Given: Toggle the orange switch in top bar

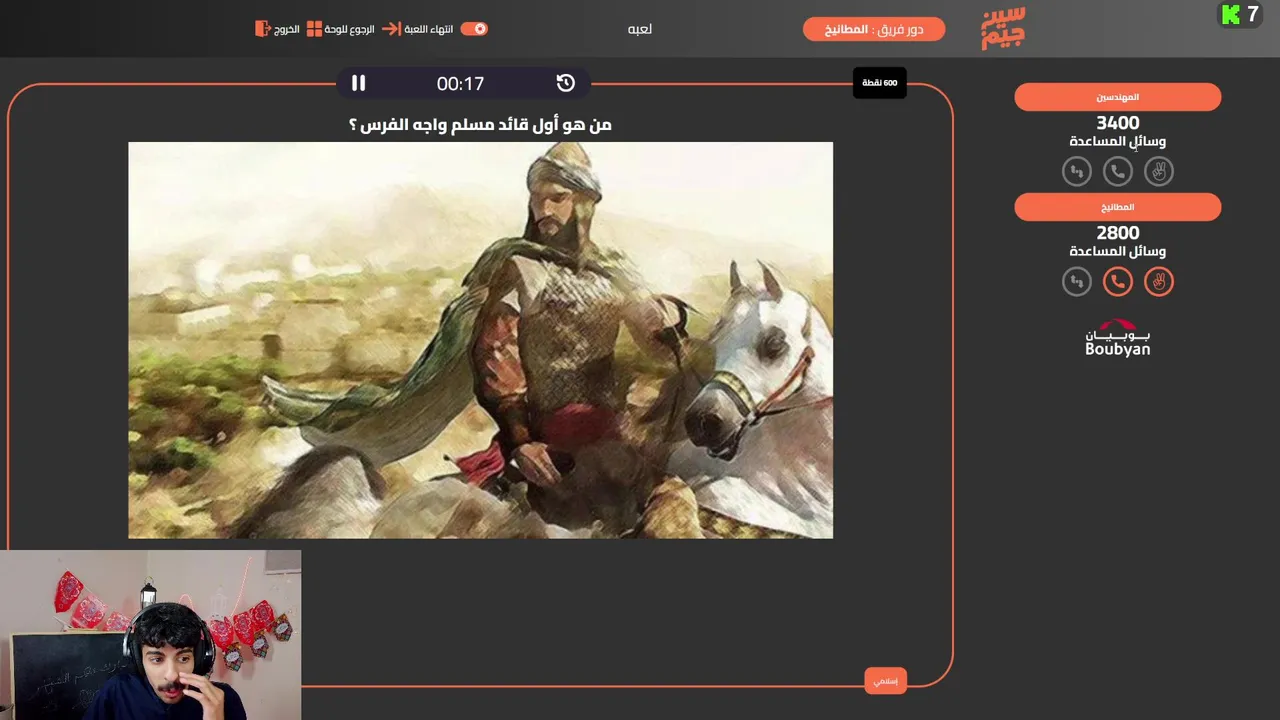Looking at the screenshot, I should point(474,29).
